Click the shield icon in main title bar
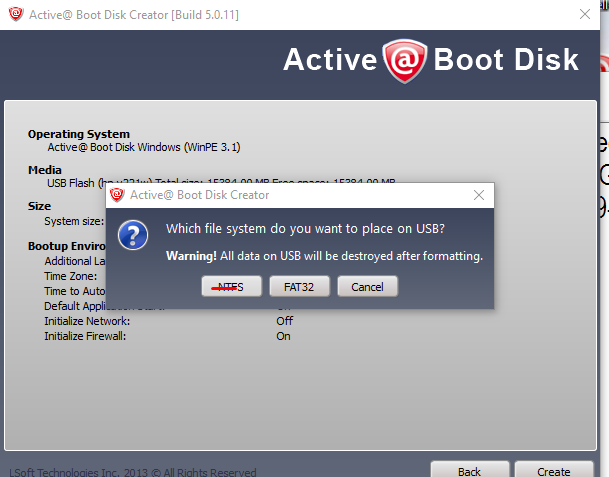609x477 pixels. click(x=16, y=14)
